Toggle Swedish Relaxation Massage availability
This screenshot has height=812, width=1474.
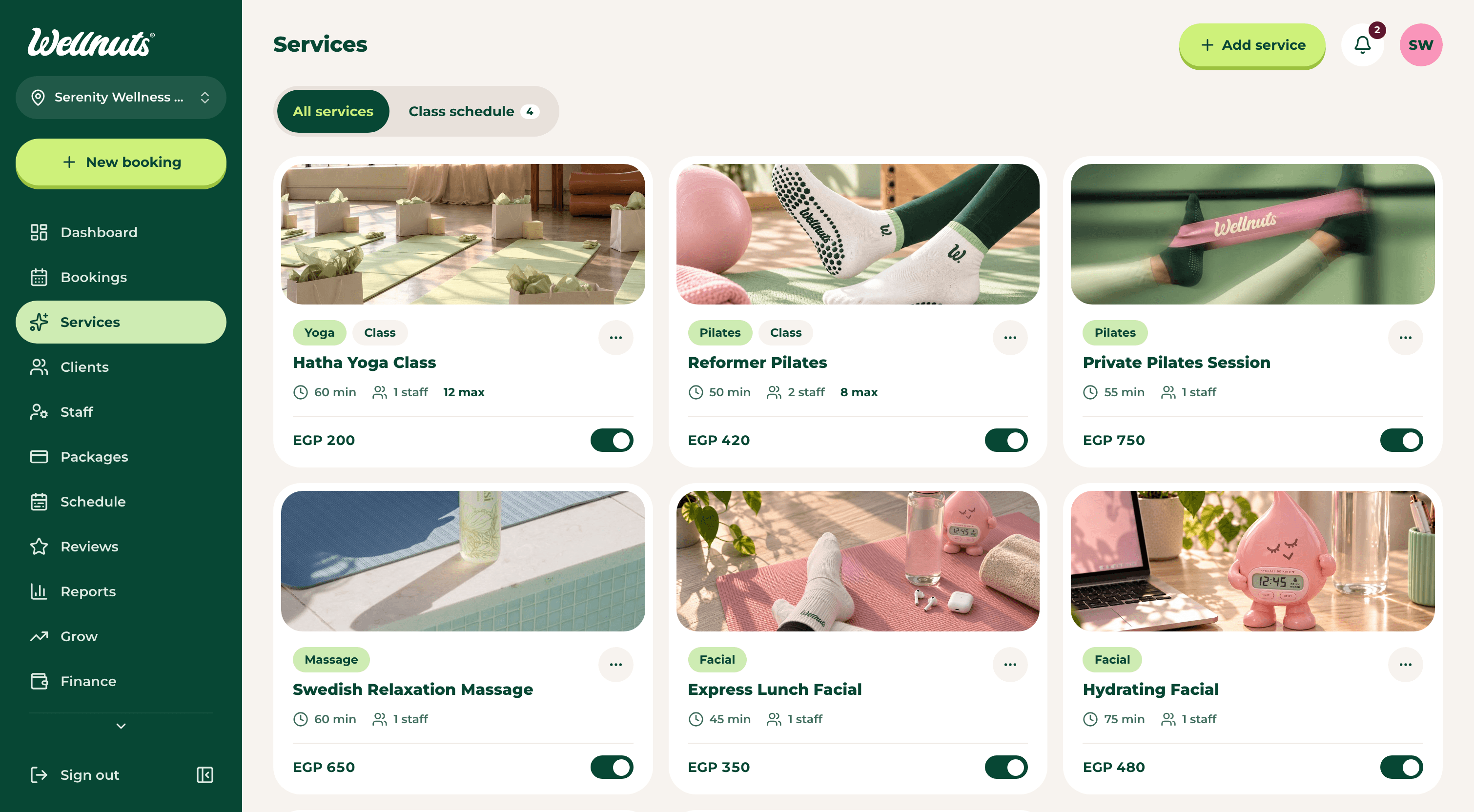[612, 768]
